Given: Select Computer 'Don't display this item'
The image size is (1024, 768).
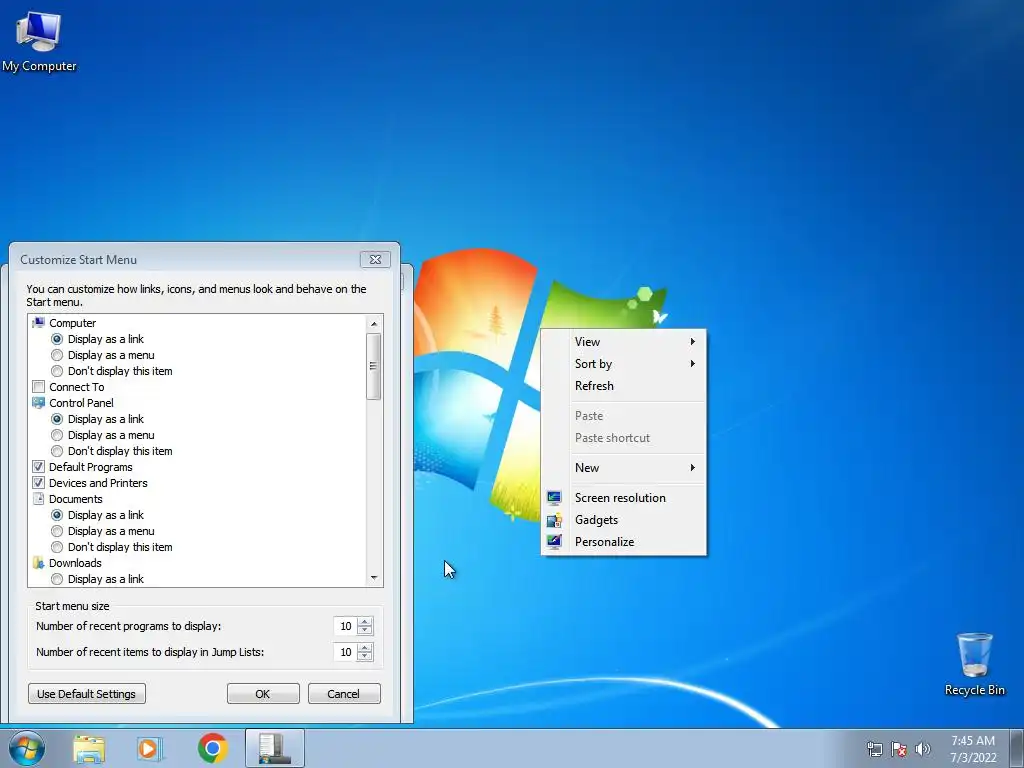Looking at the screenshot, I should click(x=57, y=371).
